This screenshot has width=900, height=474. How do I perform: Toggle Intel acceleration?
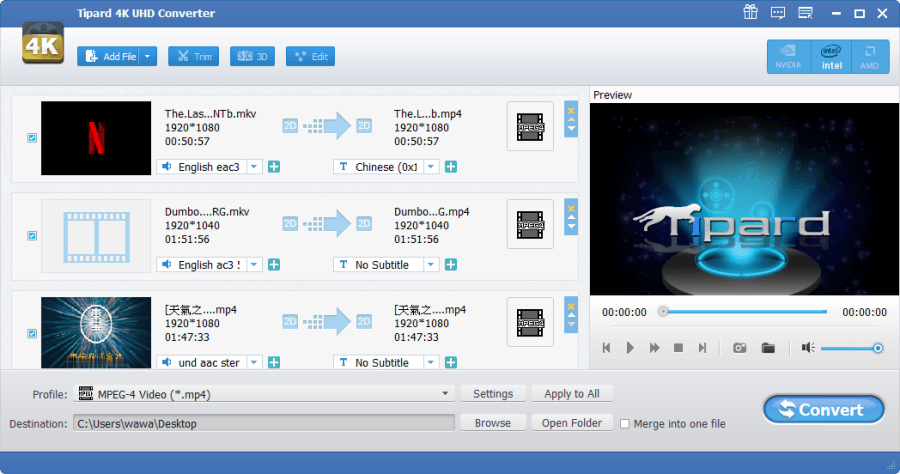click(831, 57)
